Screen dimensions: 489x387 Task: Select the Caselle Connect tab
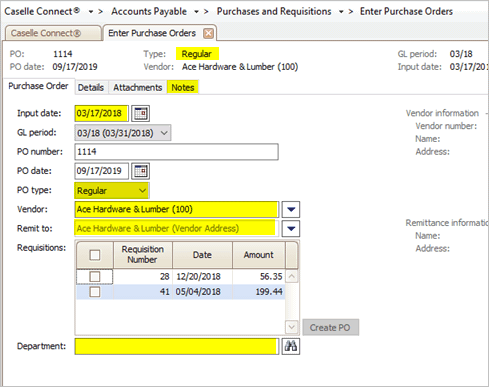coord(53,33)
